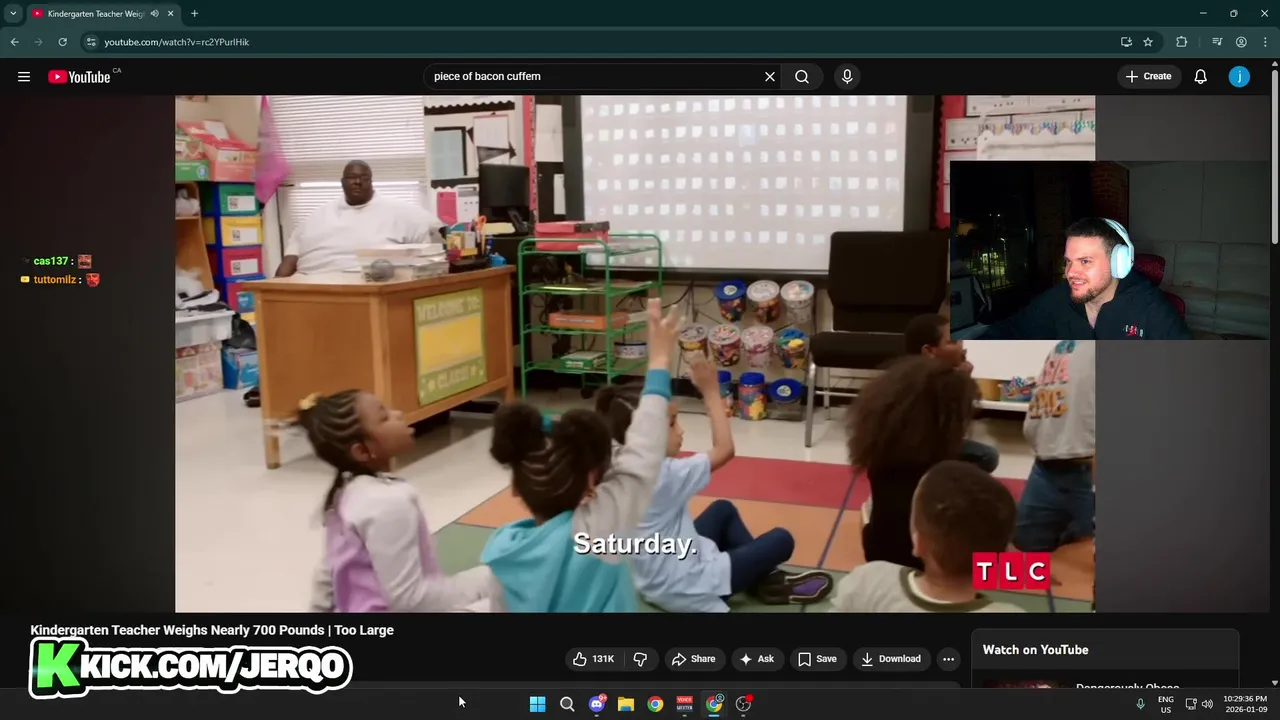Open more actions three-dot menu
This screenshot has width=1280, height=720.
click(948, 659)
